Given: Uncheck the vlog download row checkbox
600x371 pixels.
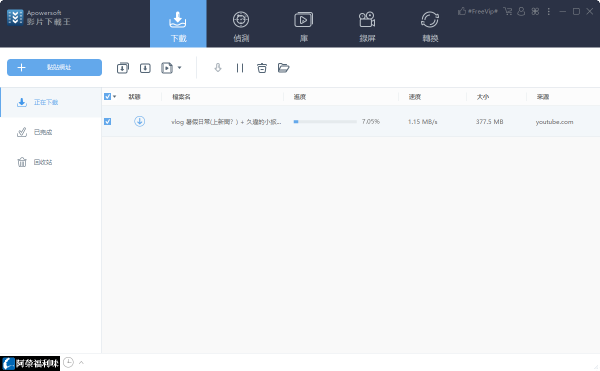Looking at the screenshot, I should coord(108,122).
